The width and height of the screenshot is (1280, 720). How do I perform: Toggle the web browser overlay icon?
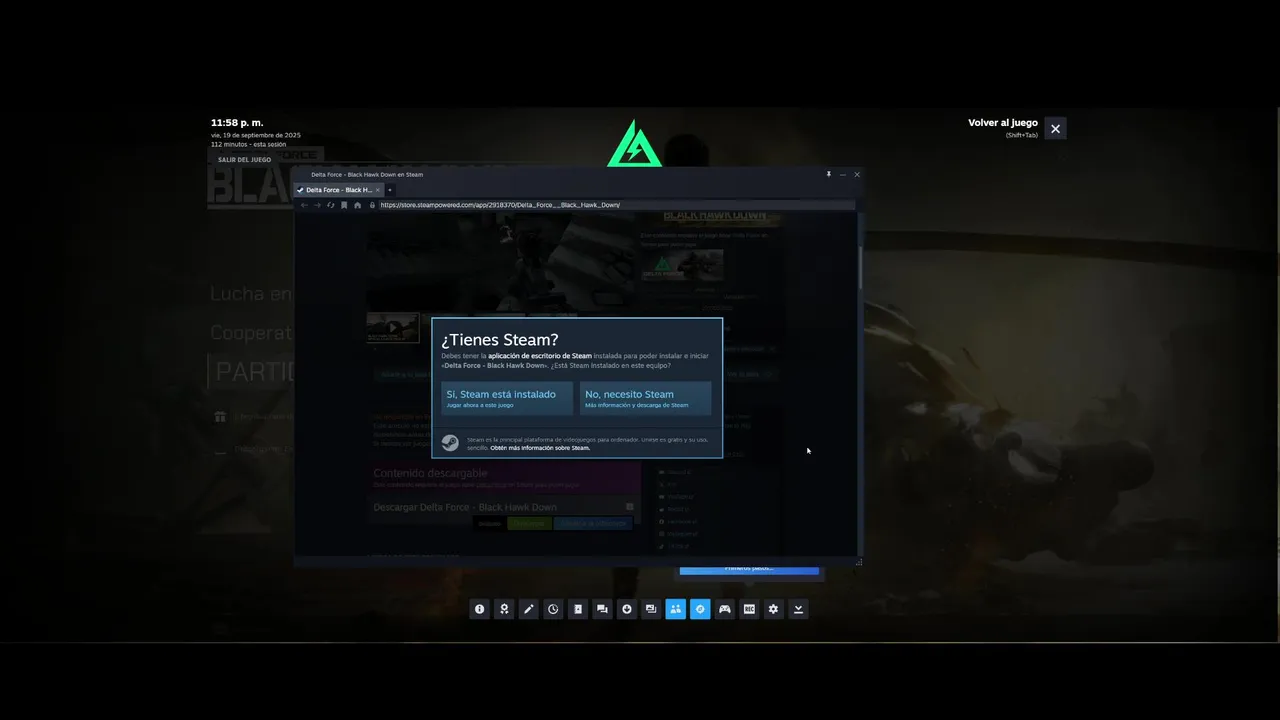click(700, 609)
